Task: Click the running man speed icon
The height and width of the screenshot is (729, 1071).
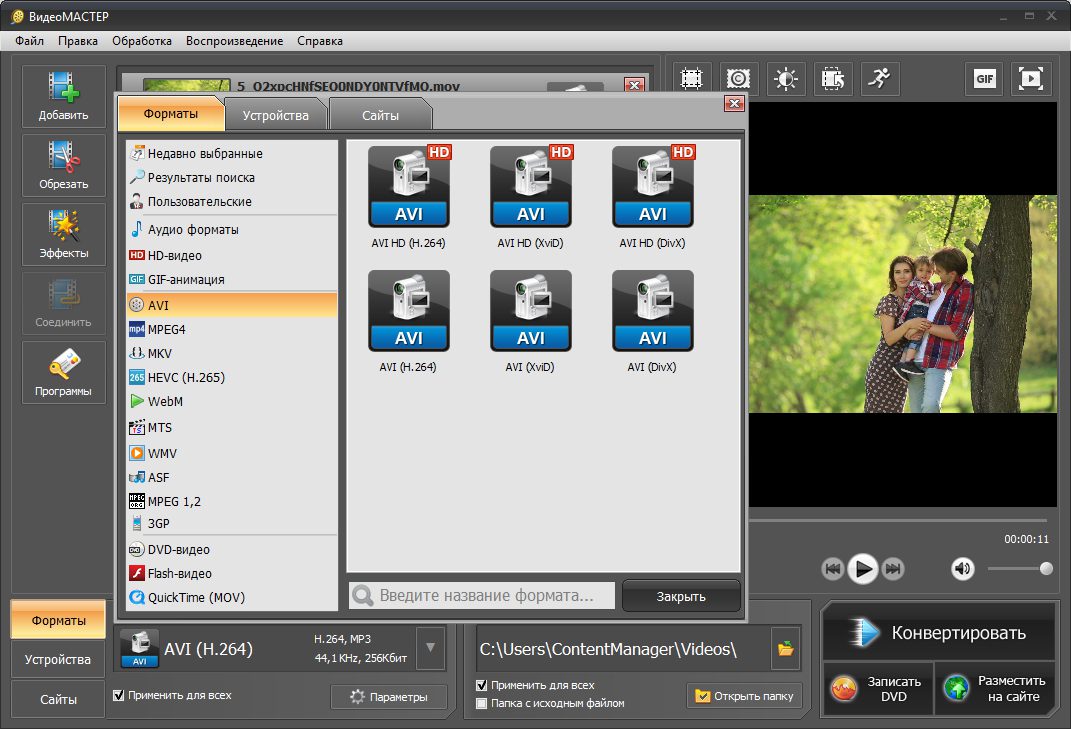Action: click(x=880, y=79)
